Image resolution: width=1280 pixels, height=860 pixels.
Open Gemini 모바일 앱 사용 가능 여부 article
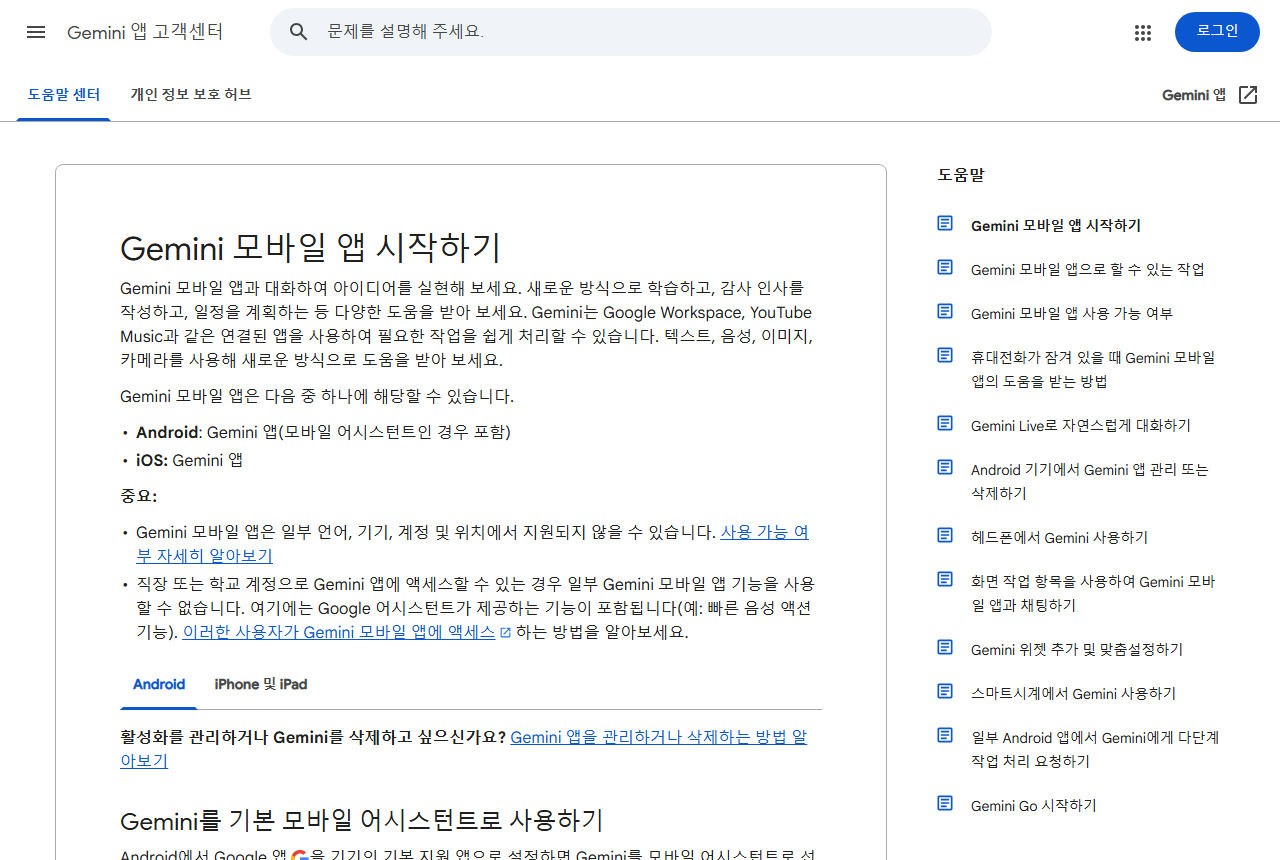[1071, 314]
